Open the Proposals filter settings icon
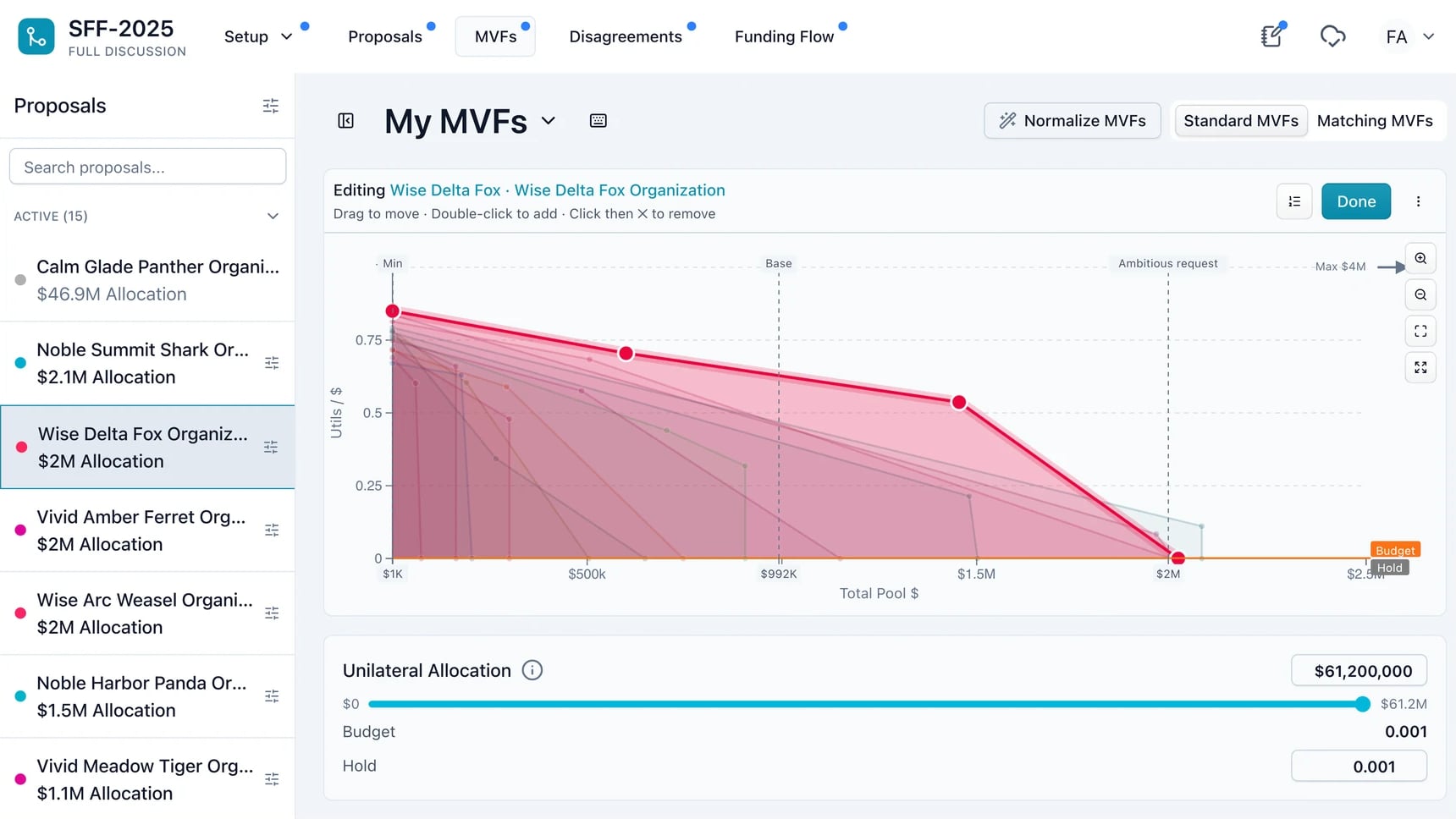This screenshot has height=819, width=1456. click(x=271, y=106)
